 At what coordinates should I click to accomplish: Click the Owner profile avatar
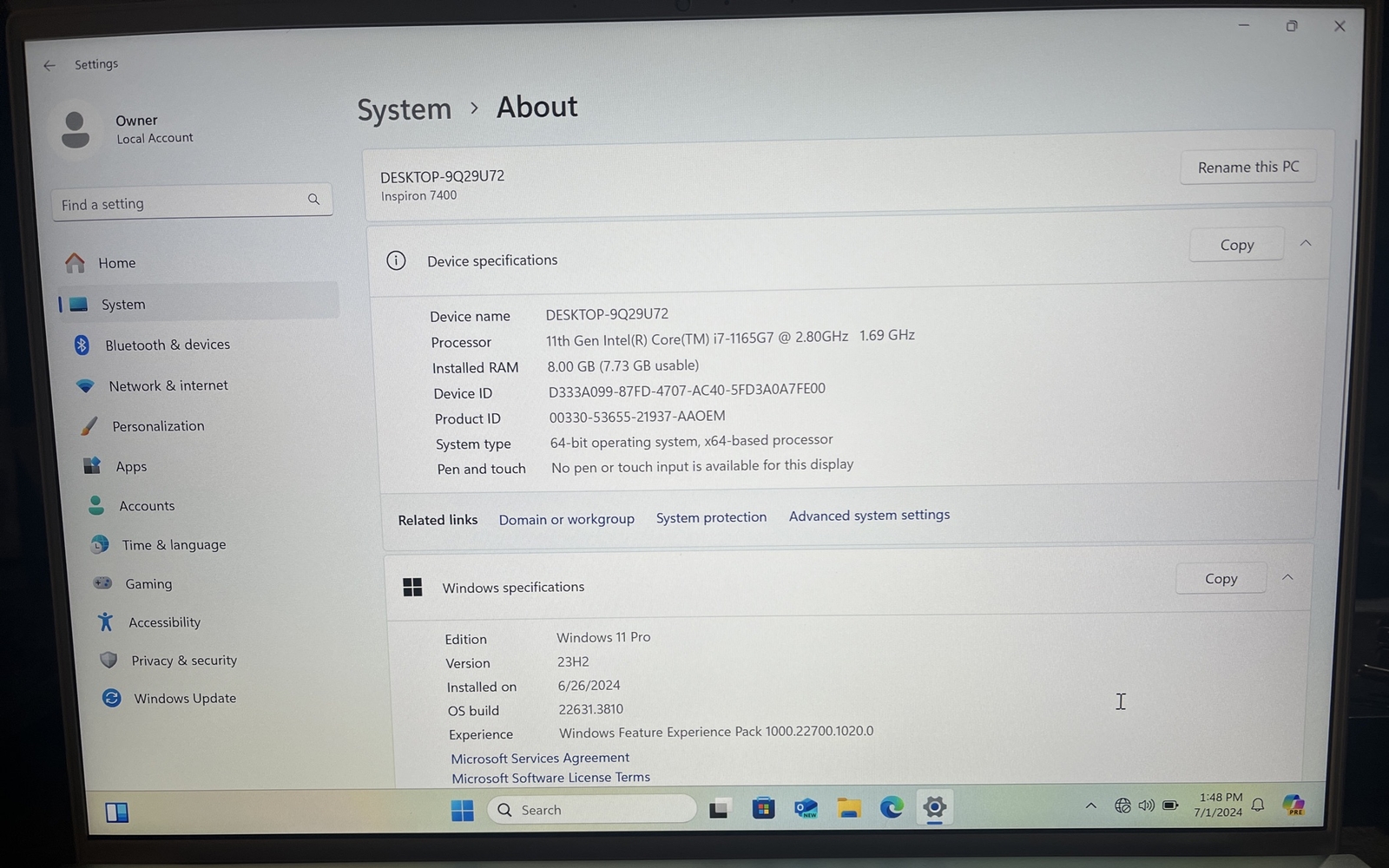(76, 129)
